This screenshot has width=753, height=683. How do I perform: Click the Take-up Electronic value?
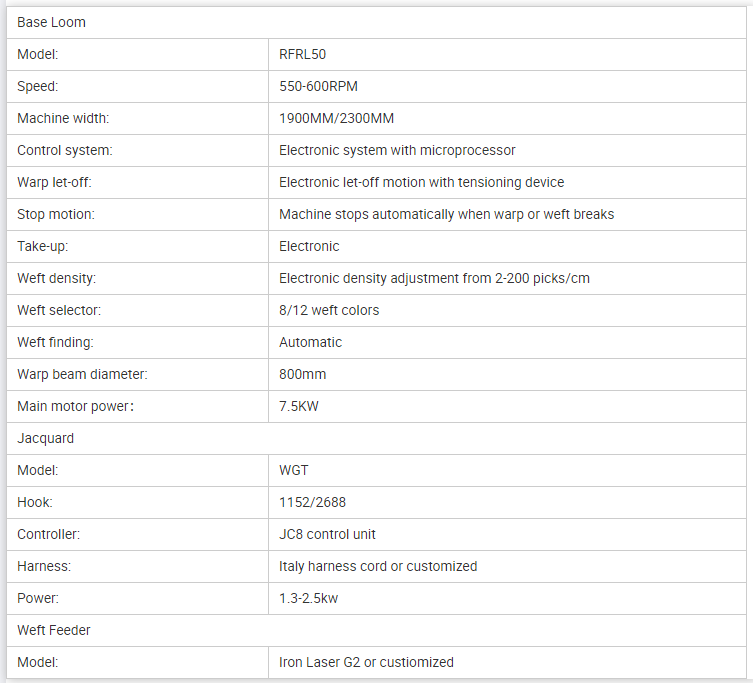click(x=309, y=246)
